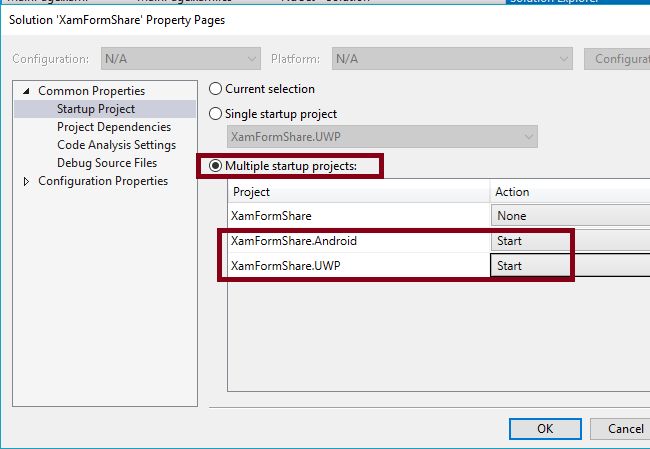The image size is (650, 449).
Task: Select the XamFormShare.Android project cell
Action: click(359, 241)
